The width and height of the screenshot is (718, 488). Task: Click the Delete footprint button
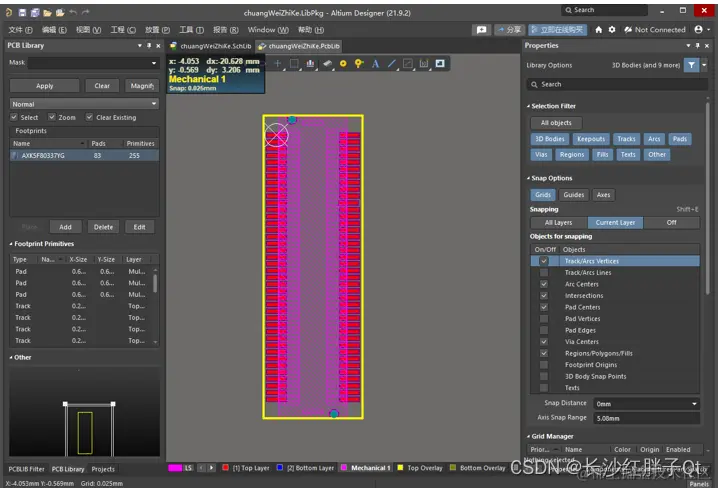(x=103, y=227)
